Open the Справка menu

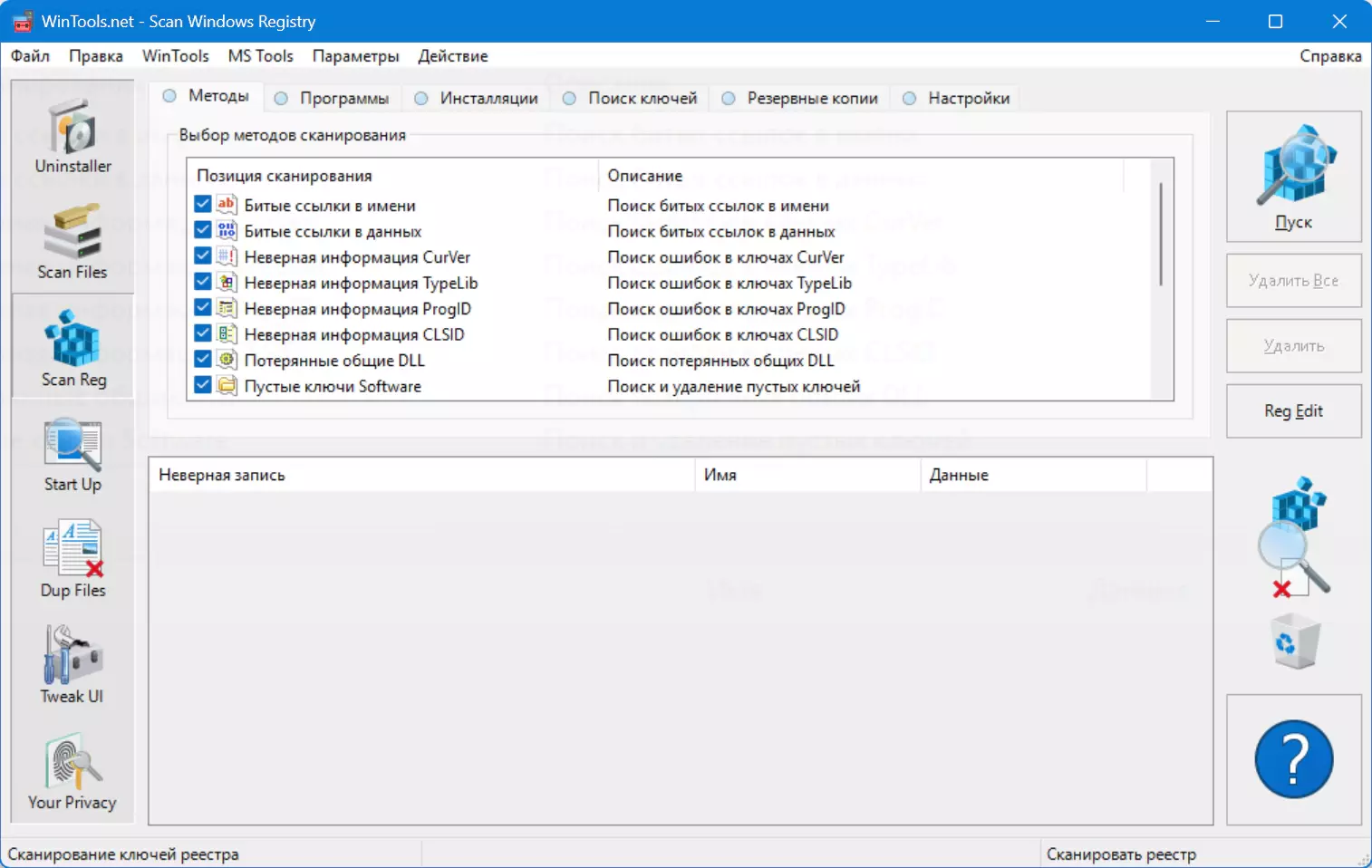pos(1330,55)
